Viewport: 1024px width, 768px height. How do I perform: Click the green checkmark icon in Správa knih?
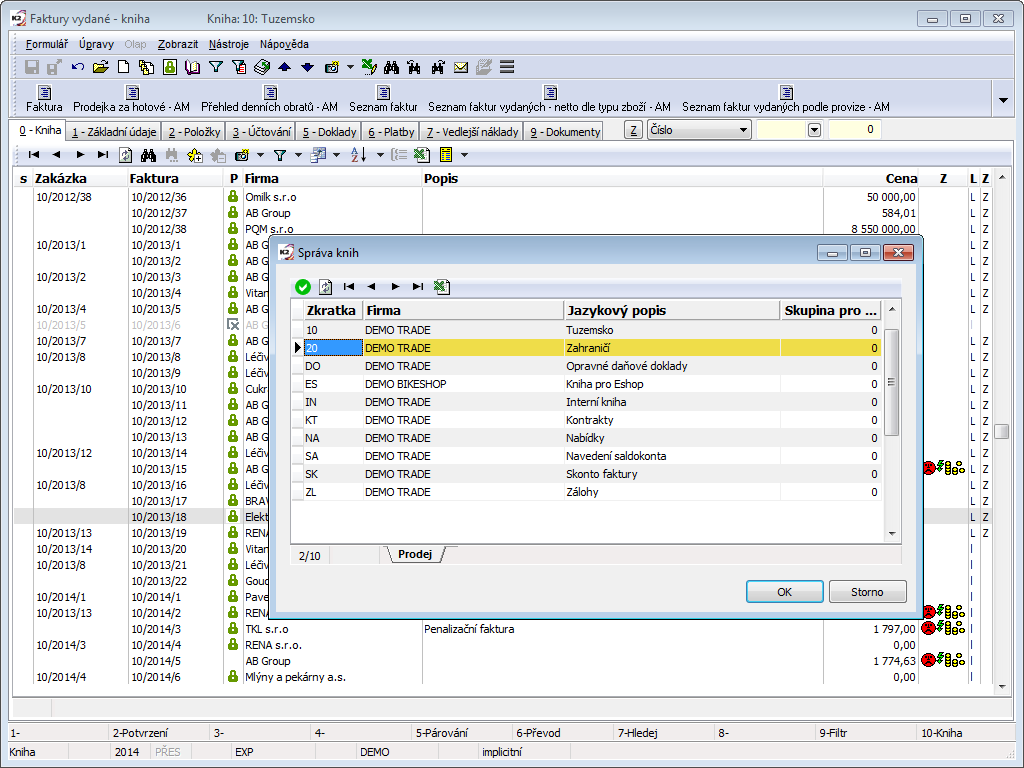303,287
